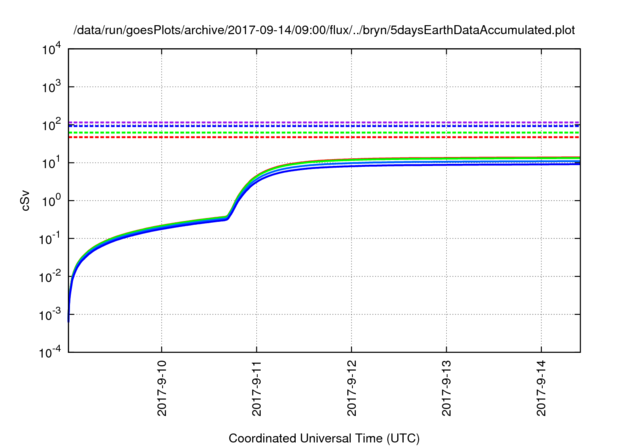The image size is (640, 448).
Task: Click the 2017-9-13 date tick label
Action: point(447,388)
